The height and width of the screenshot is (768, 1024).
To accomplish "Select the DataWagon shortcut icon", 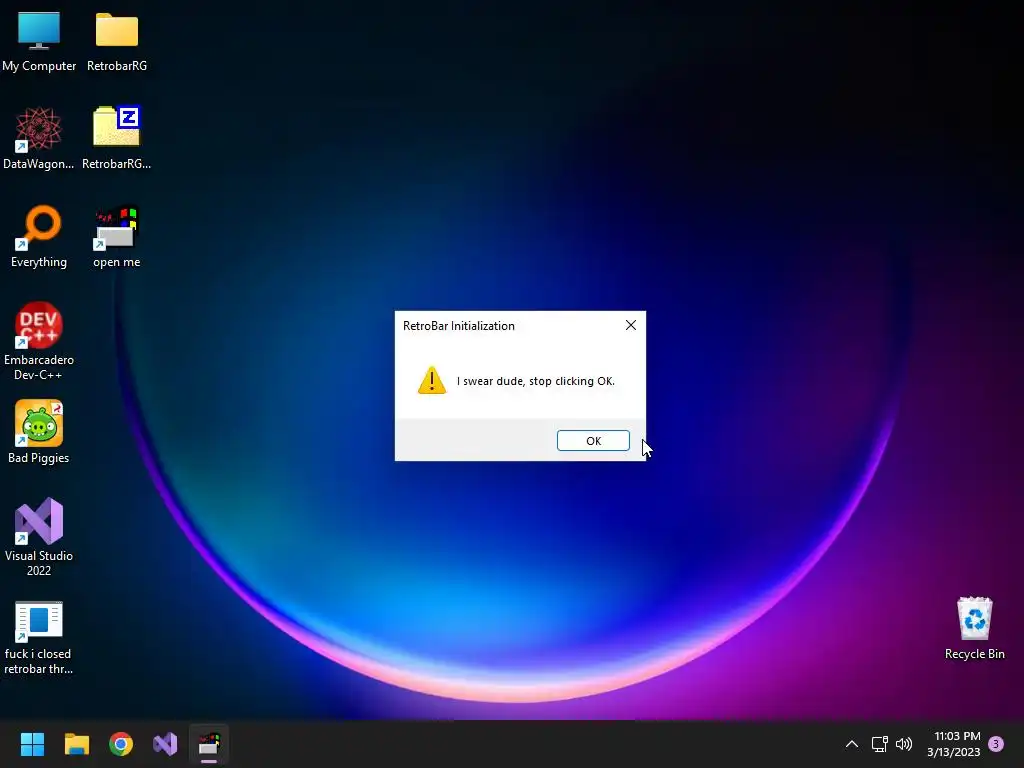I will point(39,138).
